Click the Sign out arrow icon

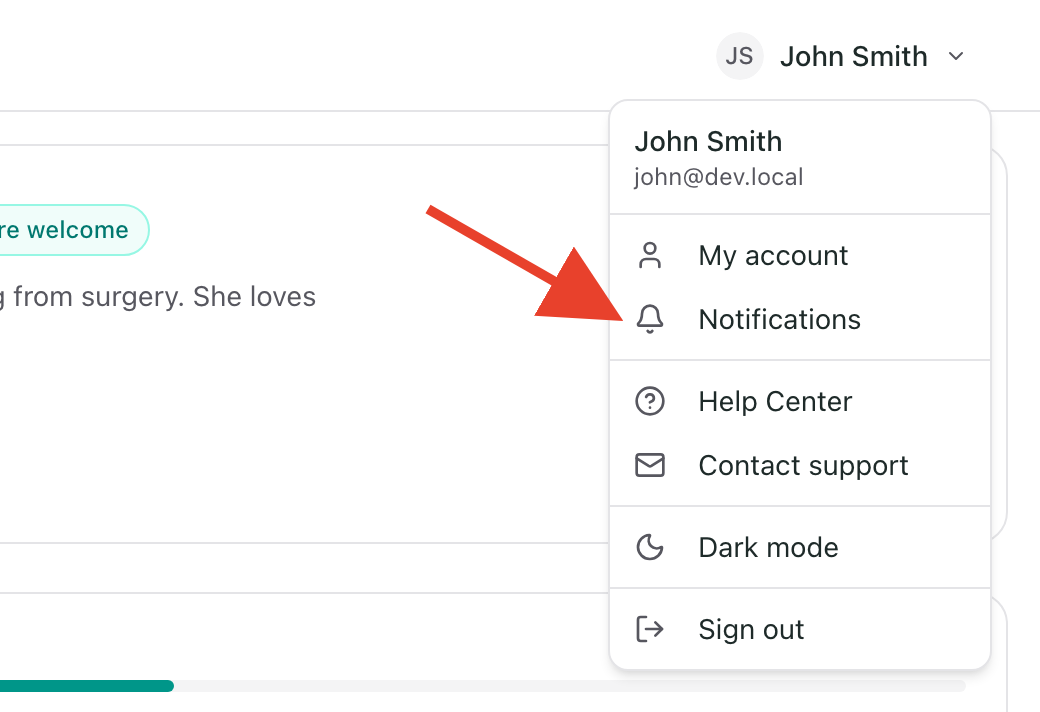pos(650,629)
